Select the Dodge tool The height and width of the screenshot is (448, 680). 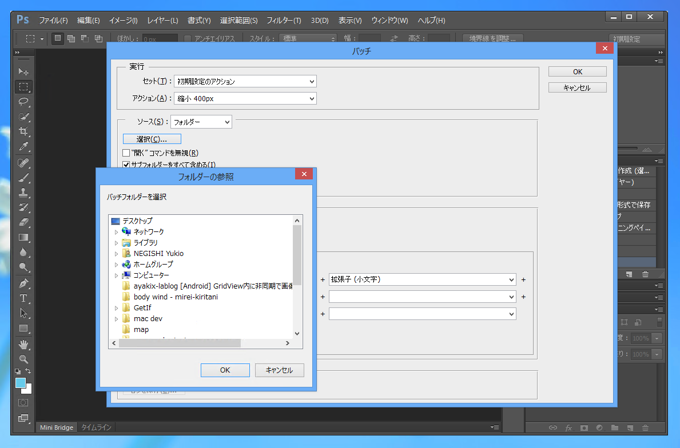pyautogui.click(x=23, y=267)
